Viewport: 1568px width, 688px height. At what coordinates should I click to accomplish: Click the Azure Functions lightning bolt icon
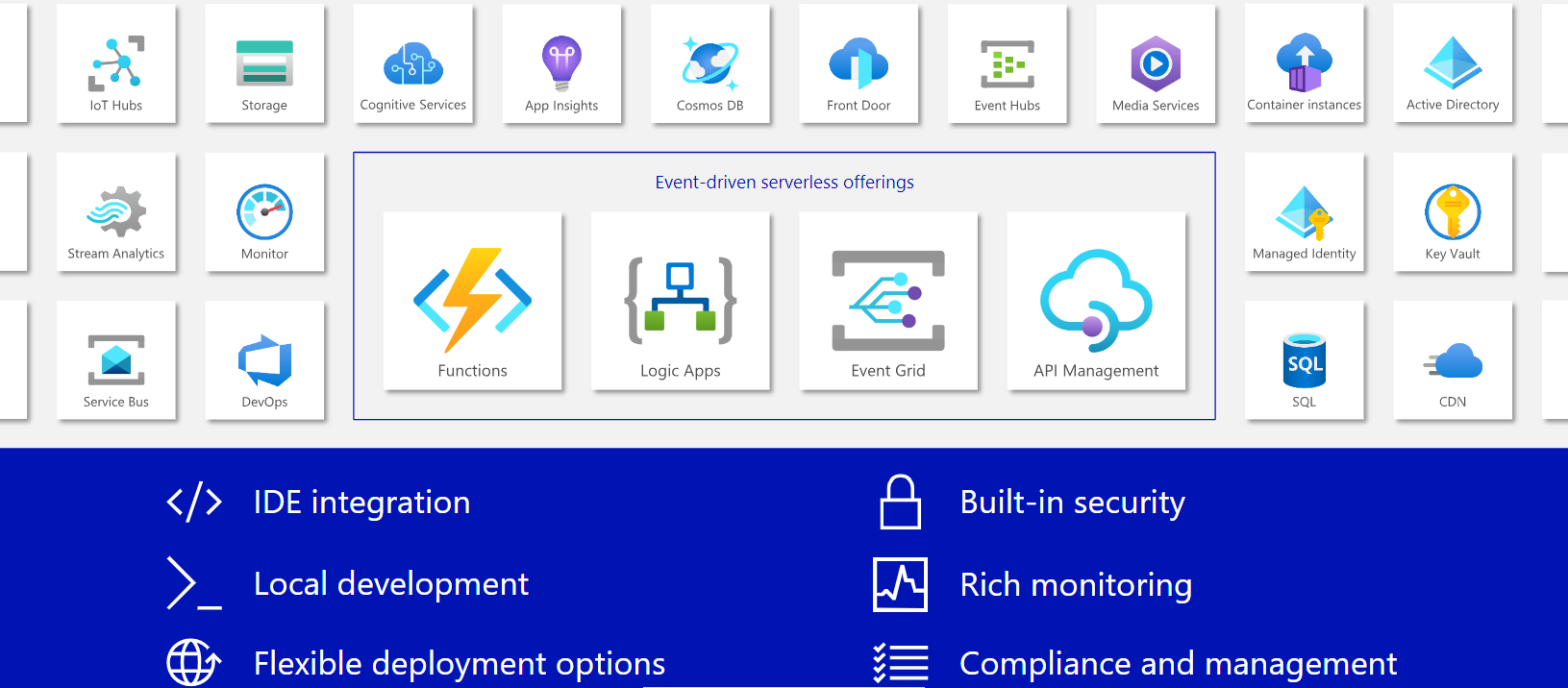pyautogui.click(x=472, y=300)
